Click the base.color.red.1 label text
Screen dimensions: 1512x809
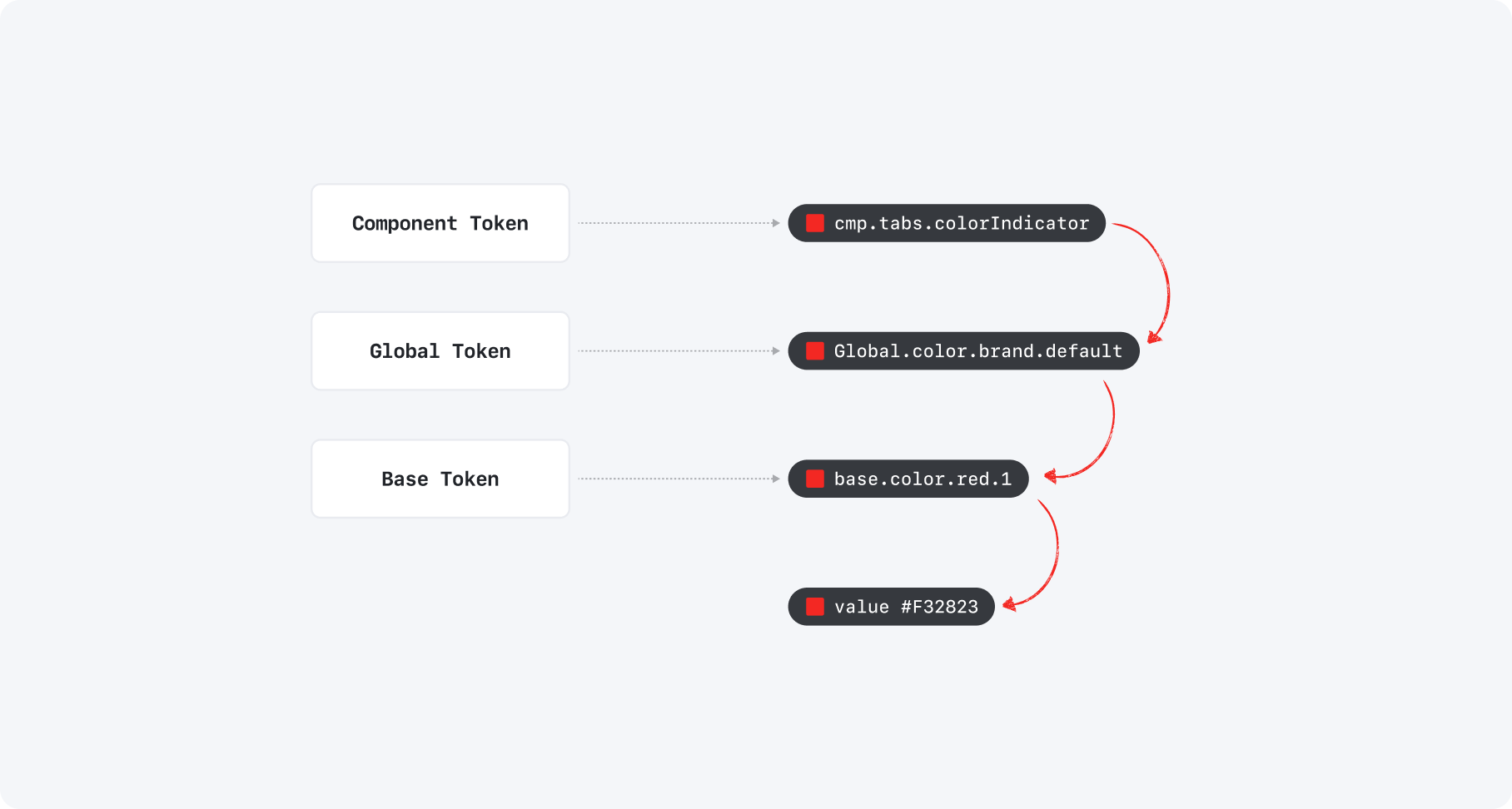(923, 479)
